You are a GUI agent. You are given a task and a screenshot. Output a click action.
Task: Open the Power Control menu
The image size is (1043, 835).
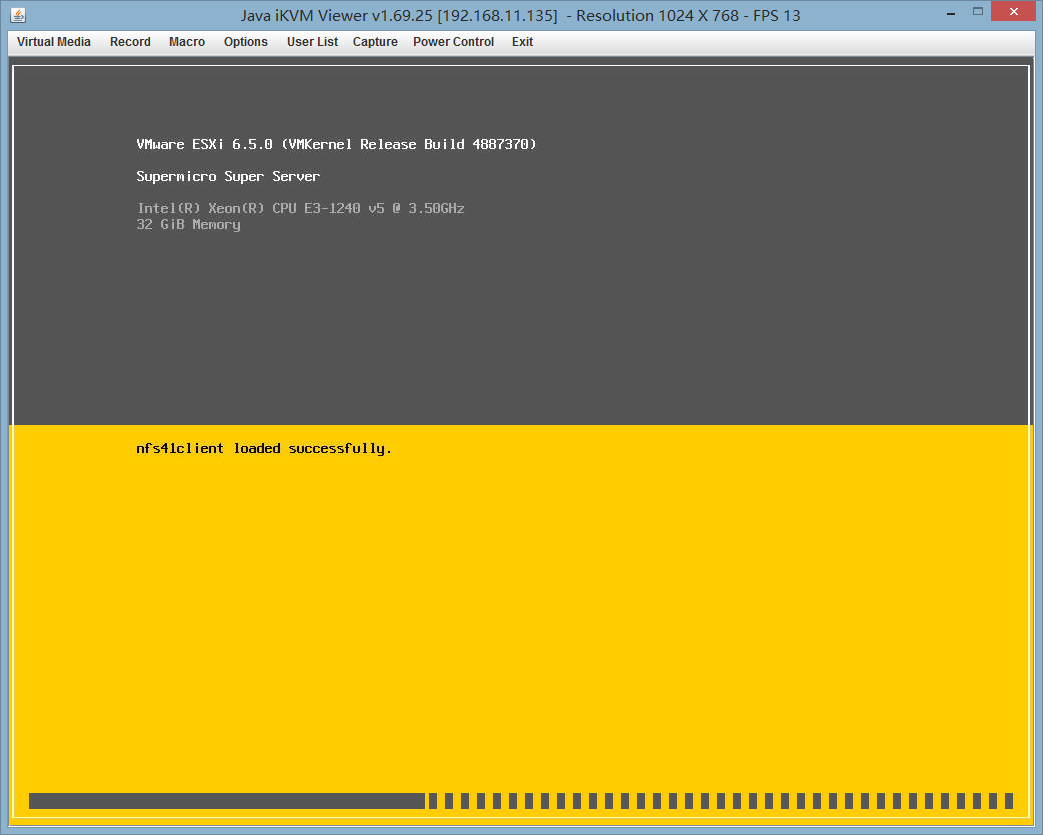coord(454,42)
